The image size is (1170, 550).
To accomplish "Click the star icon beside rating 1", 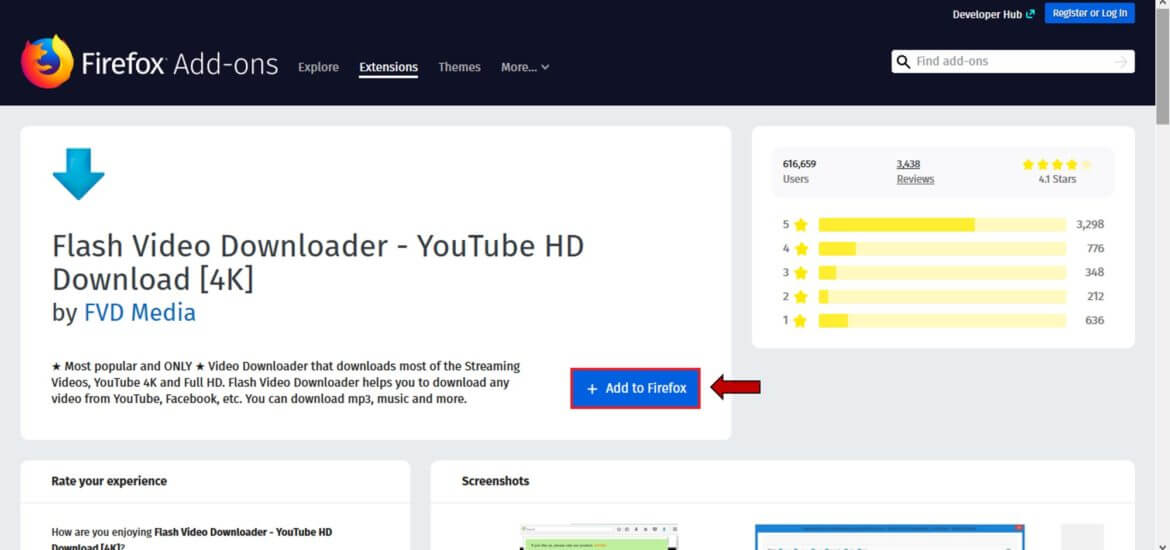I will point(801,321).
